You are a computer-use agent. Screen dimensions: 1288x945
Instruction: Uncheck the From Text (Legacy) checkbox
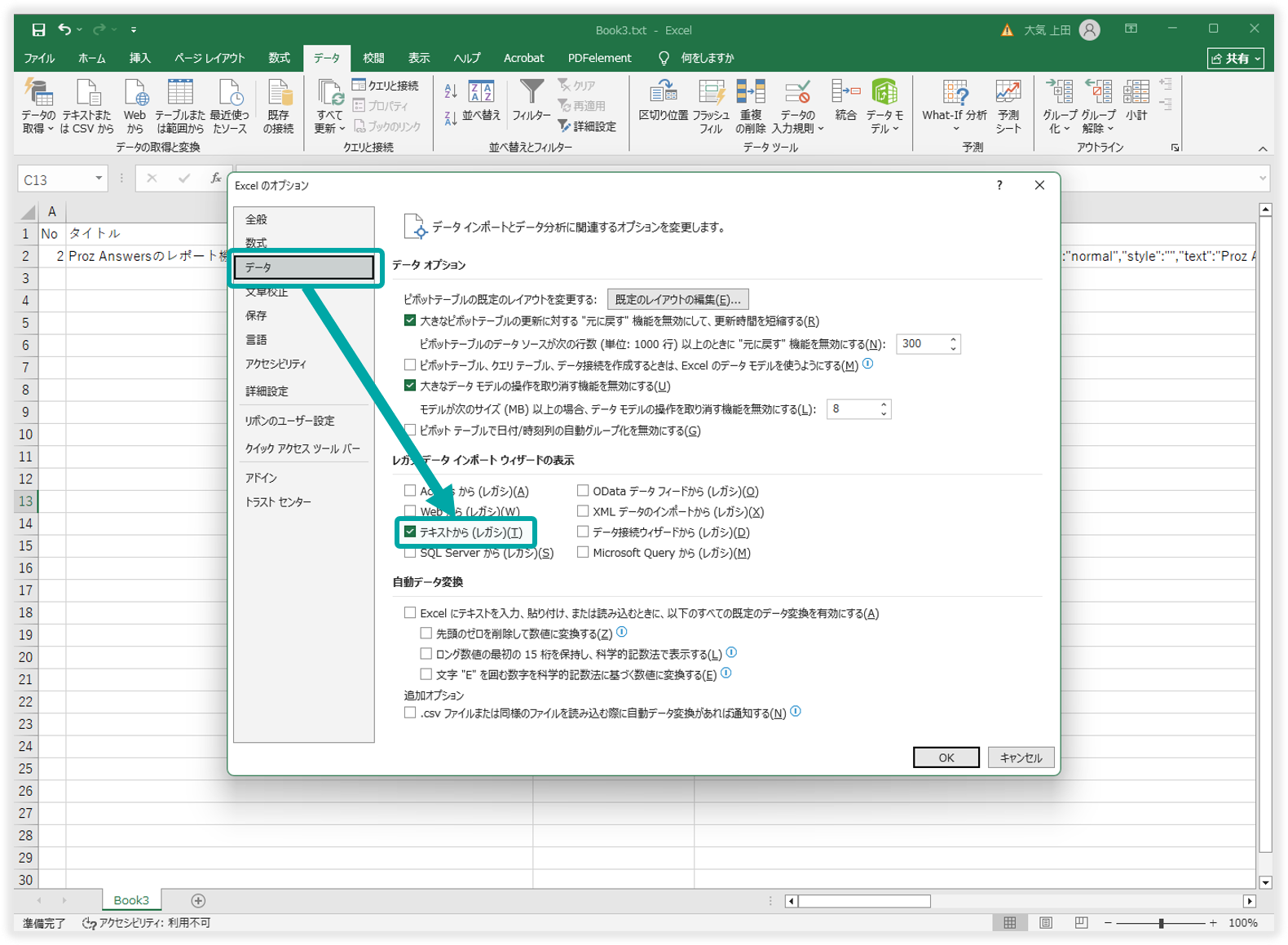pyautogui.click(x=410, y=532)
